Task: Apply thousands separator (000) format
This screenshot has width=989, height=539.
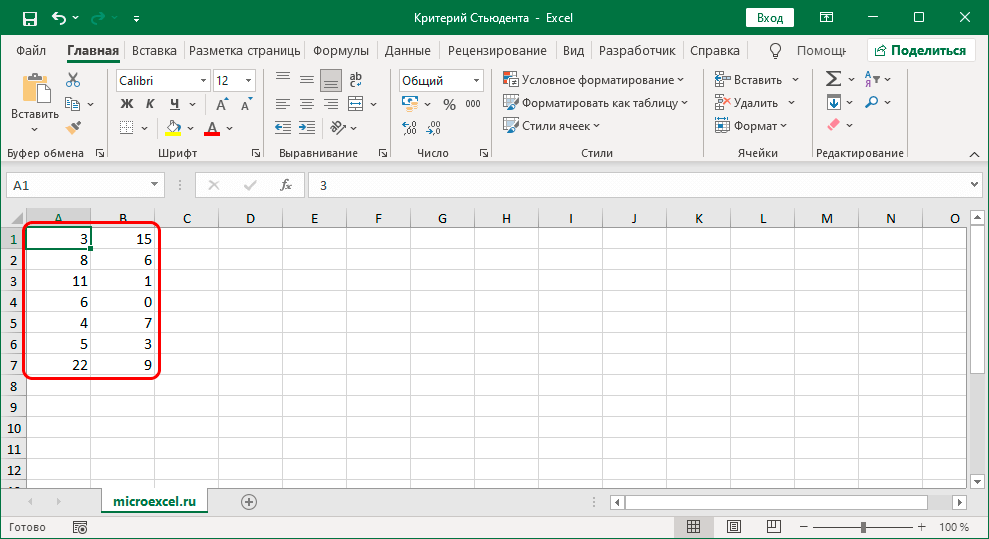Action: pos(473,104)
